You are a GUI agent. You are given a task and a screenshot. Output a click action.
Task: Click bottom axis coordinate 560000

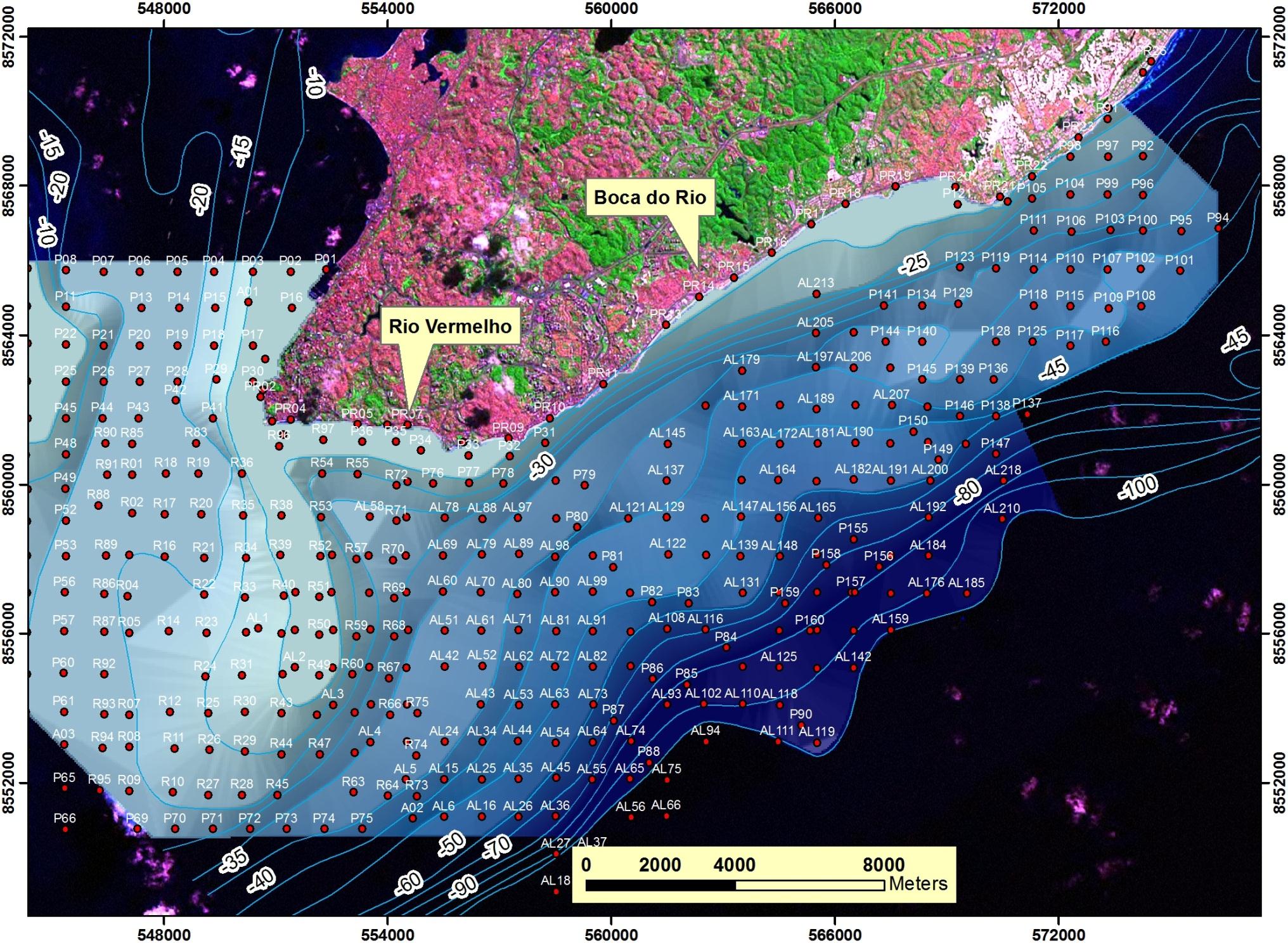(x=611, y=935)
